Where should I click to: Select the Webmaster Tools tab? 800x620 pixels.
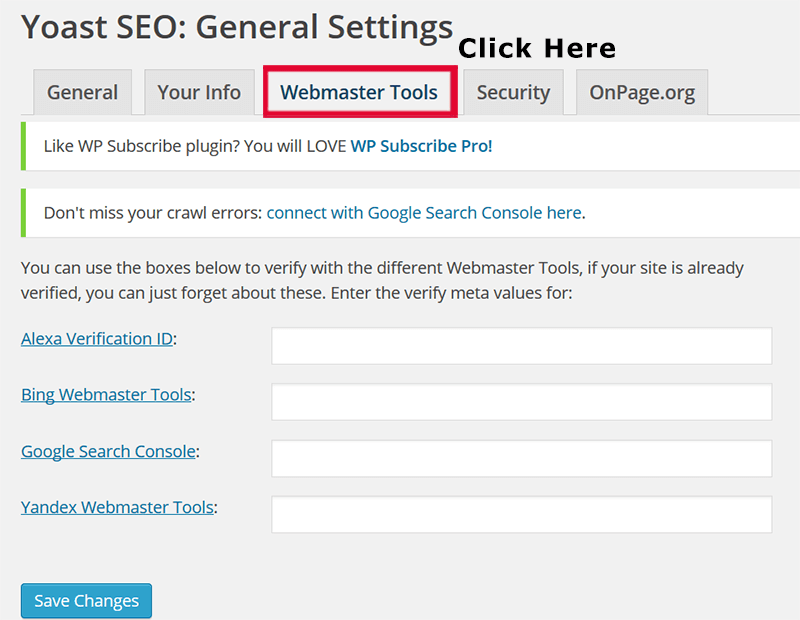coord(359,92)
